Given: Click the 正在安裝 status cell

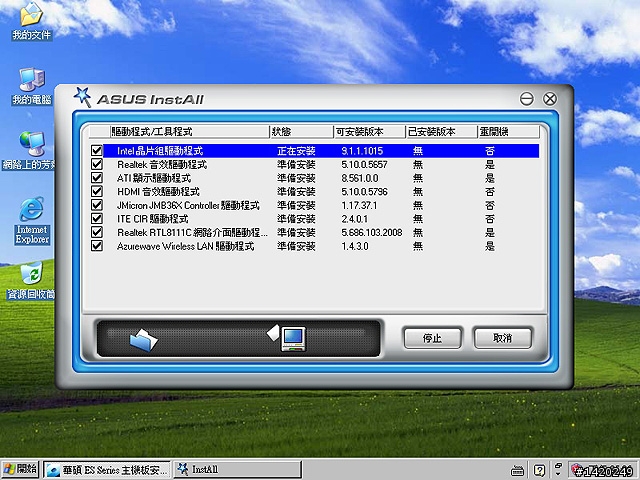Looking at the screenshot, I should [x=296, y=151].
